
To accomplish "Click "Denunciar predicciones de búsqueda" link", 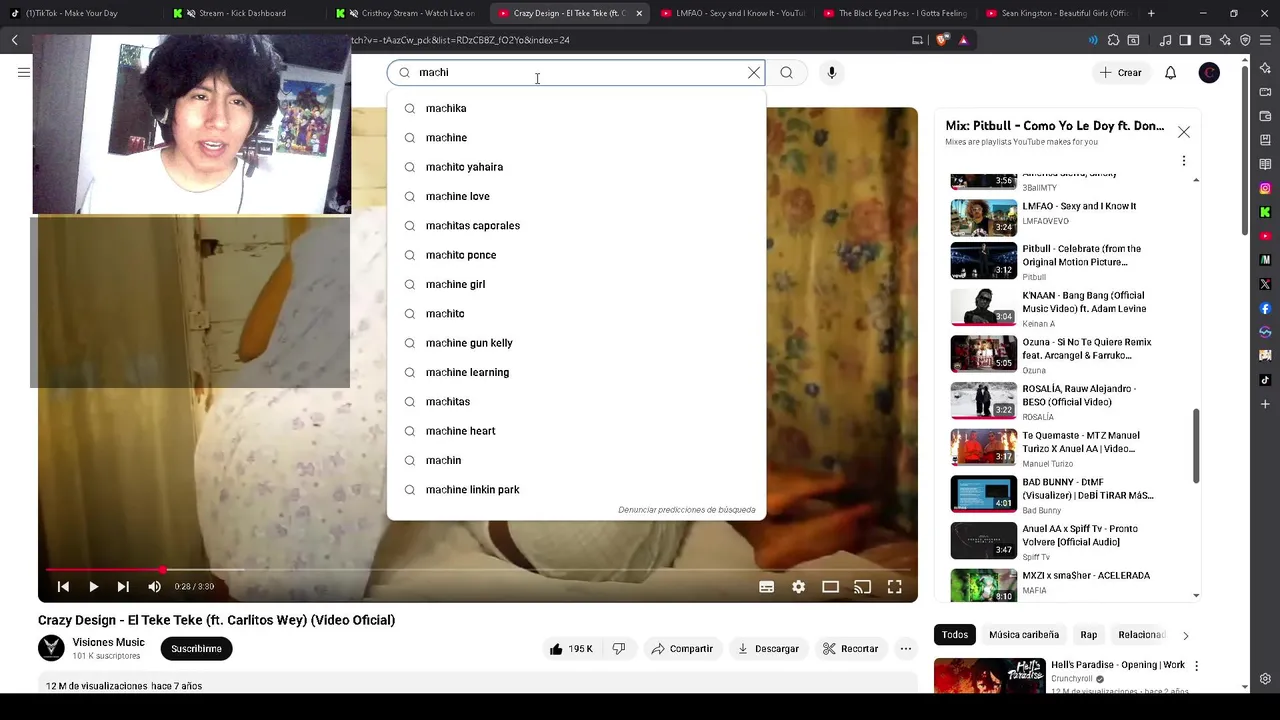I will (686, 510).
